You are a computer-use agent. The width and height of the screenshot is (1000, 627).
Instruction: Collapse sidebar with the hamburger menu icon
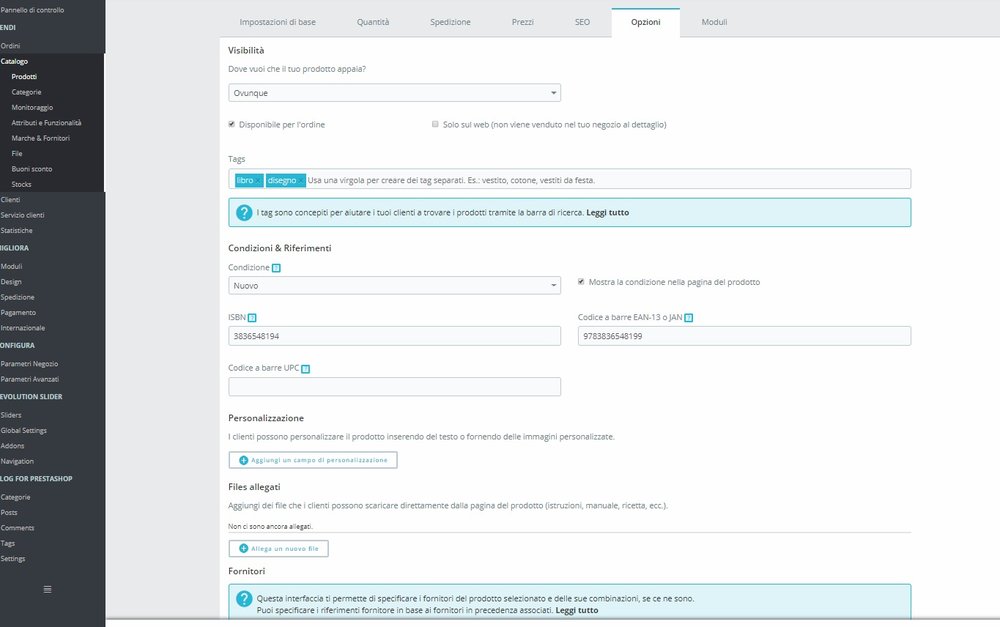pyautogui.click(x=47, y=589)
